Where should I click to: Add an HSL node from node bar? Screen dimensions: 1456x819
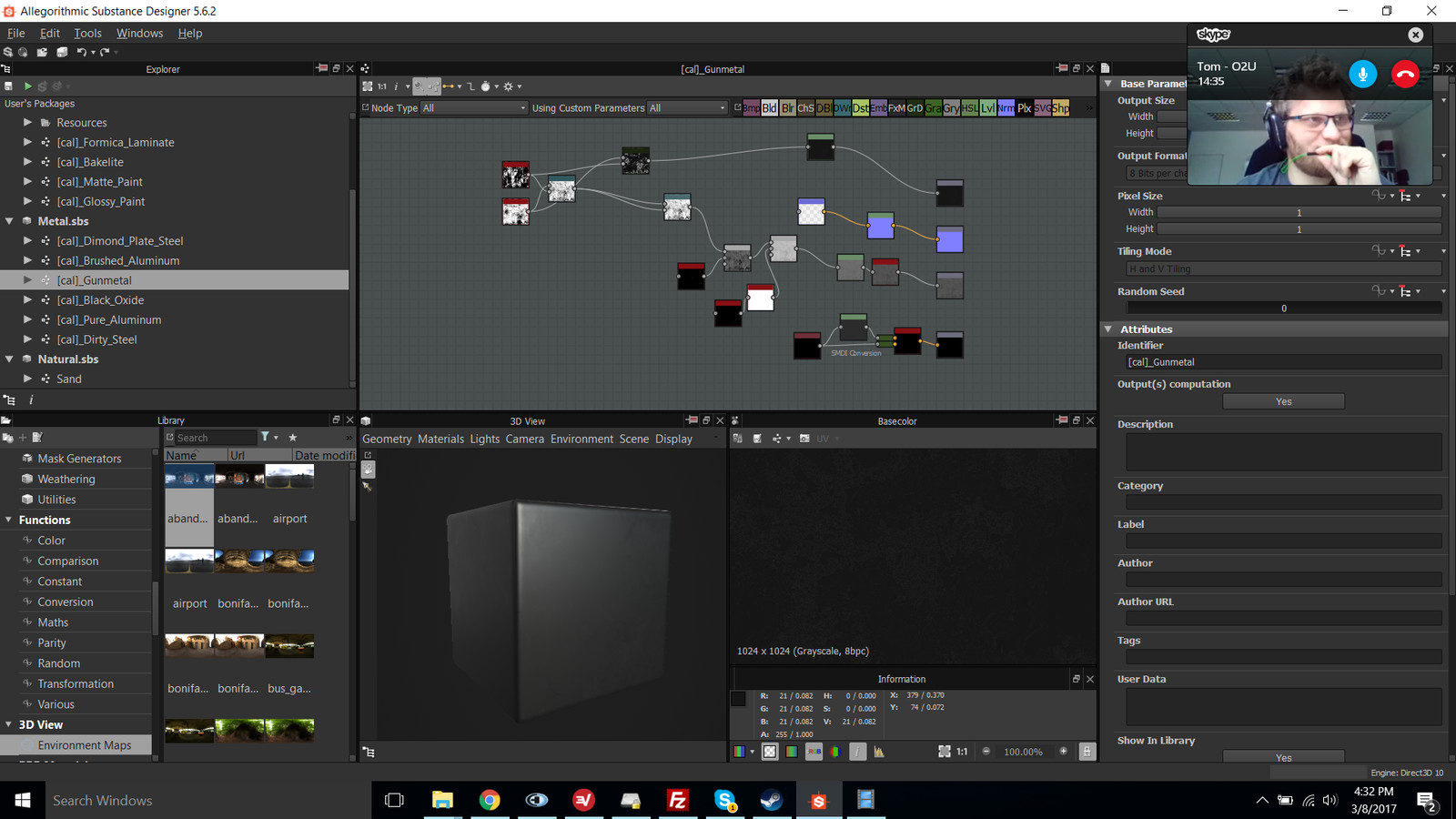coord(970,108)
